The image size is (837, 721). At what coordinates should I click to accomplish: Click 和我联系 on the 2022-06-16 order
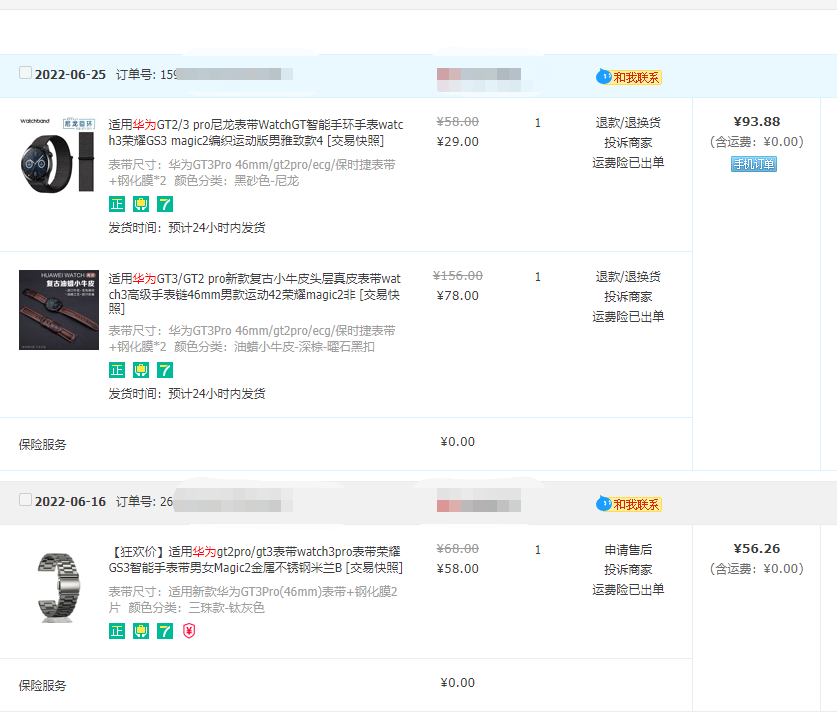coord(629,504)
